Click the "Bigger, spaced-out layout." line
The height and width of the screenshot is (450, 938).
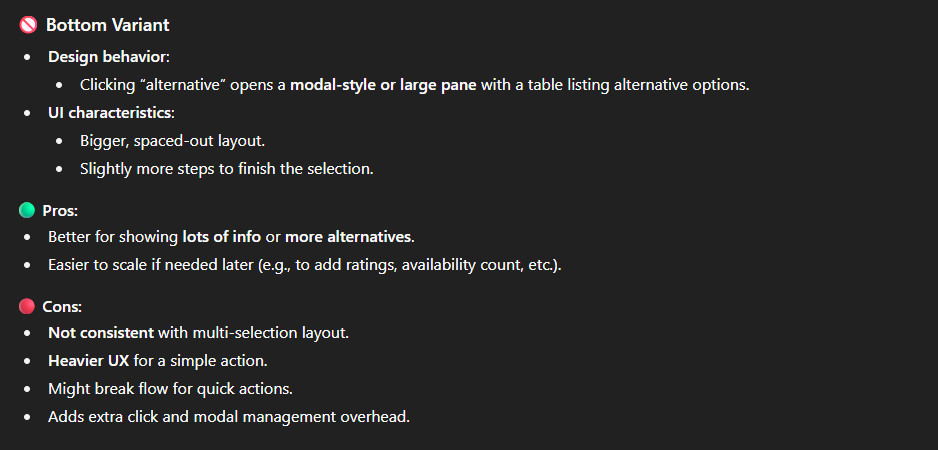coord(171,141)
